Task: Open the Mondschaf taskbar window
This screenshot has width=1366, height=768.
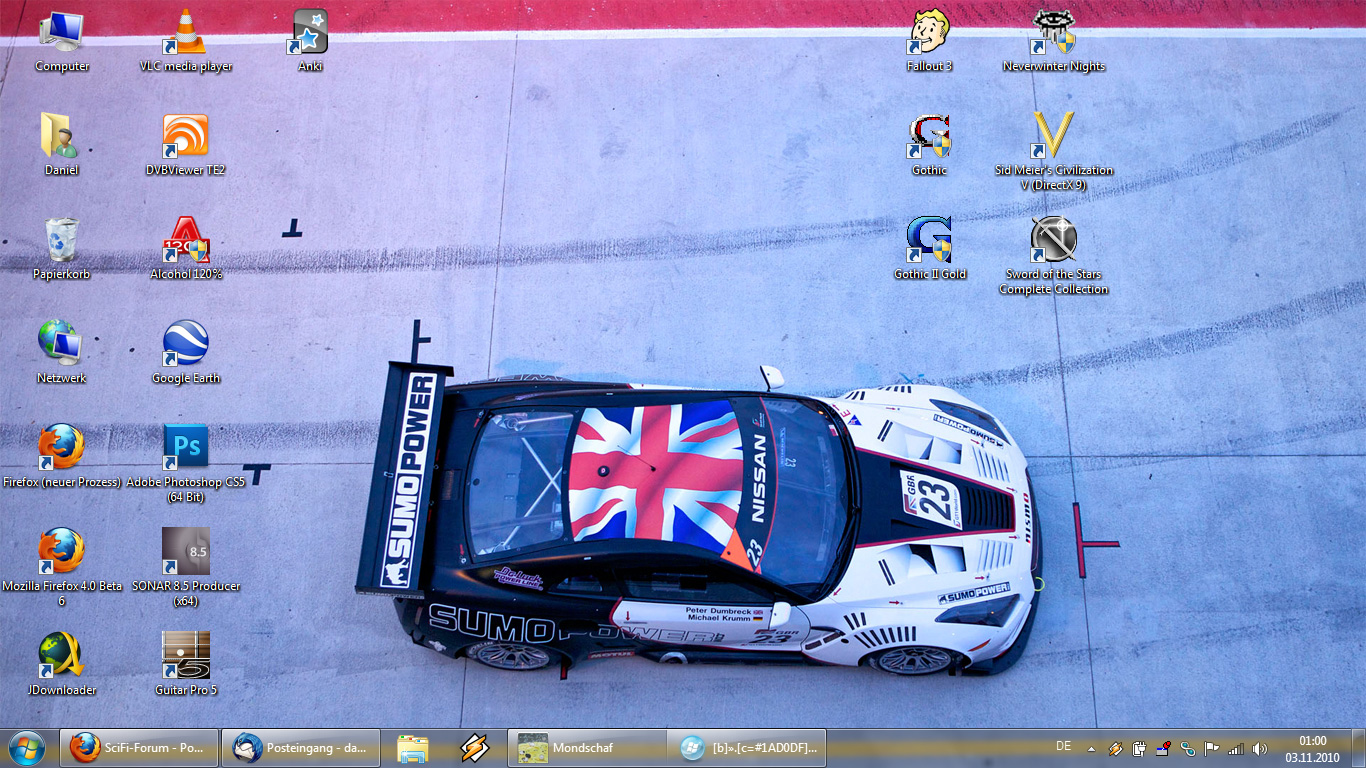Action: pyautogui.click(x=586, y=747)
